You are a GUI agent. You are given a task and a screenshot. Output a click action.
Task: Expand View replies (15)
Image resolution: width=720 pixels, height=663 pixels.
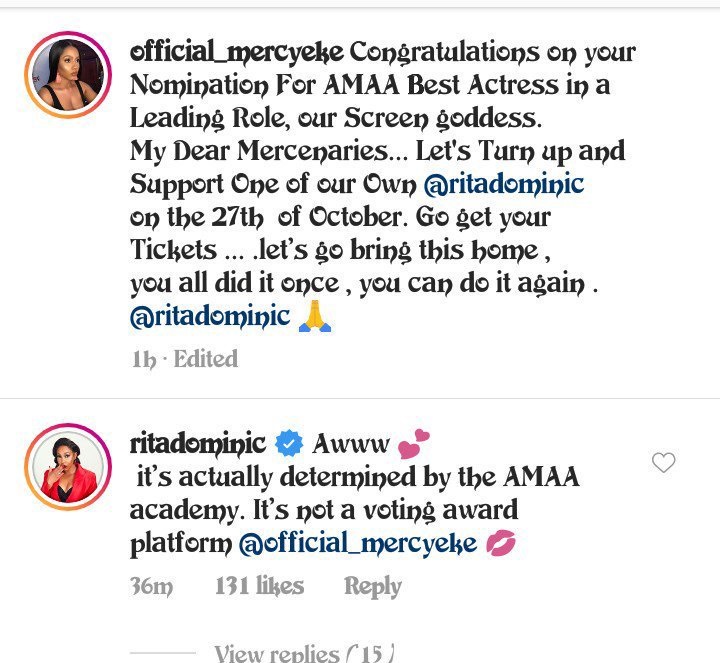pos(304,652)
